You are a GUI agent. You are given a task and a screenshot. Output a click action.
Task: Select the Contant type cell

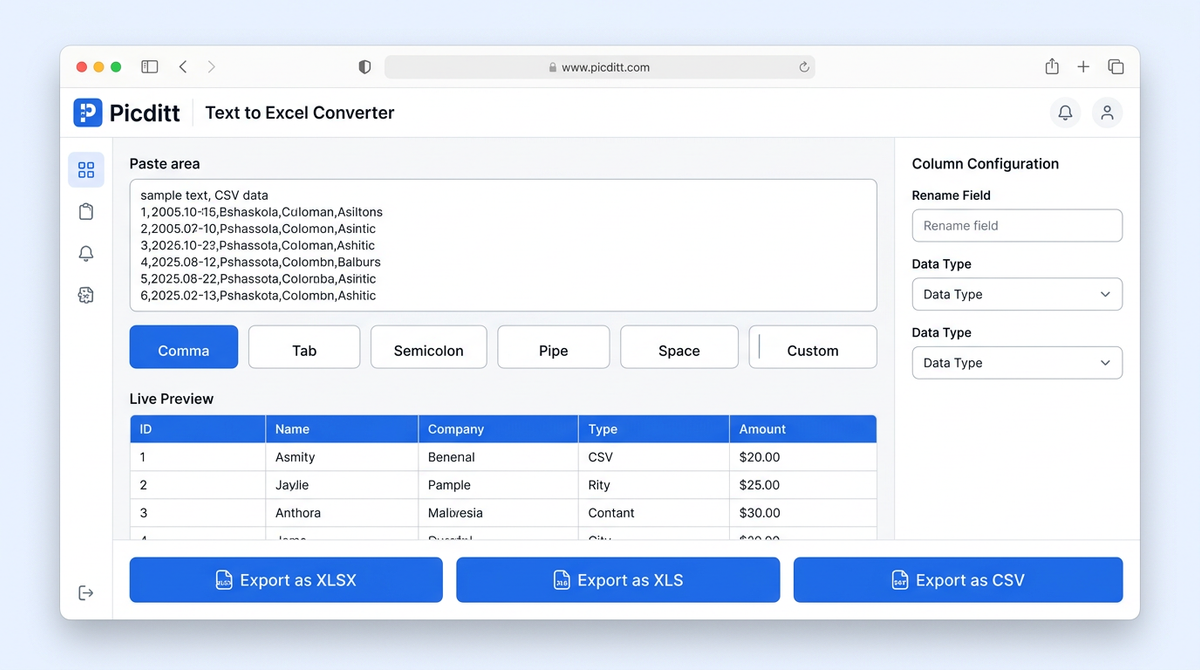point(654,513)
